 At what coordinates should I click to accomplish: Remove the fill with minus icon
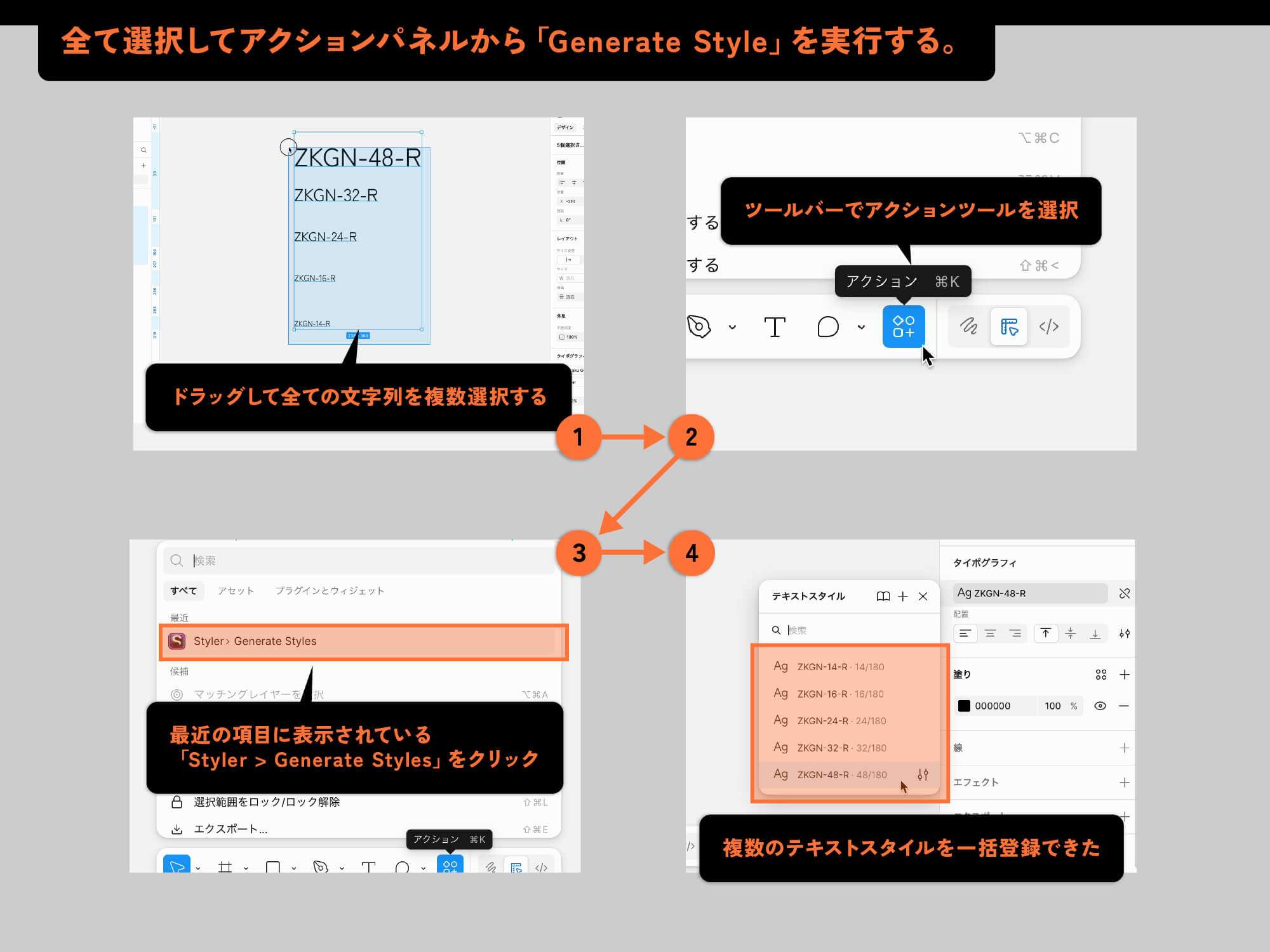1124,706
